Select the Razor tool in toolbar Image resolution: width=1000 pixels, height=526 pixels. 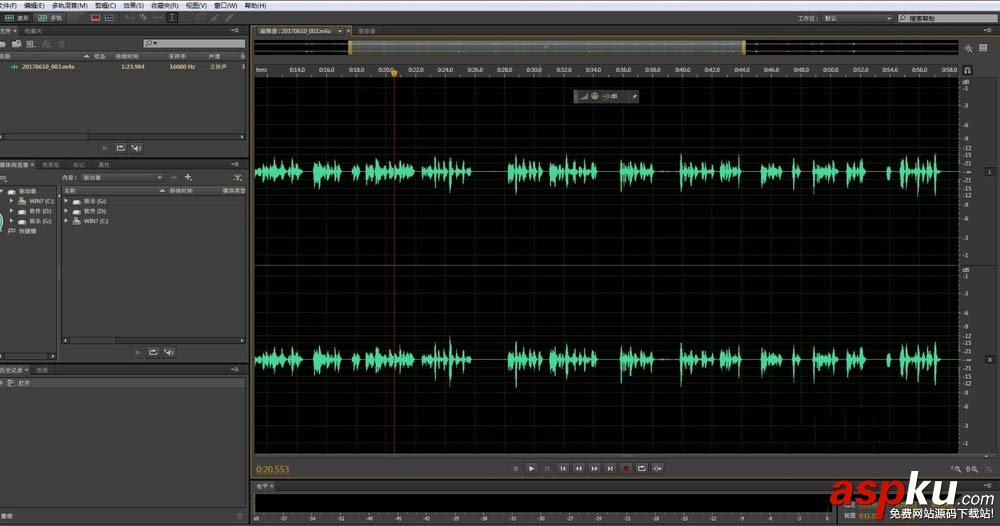(143, 18)
